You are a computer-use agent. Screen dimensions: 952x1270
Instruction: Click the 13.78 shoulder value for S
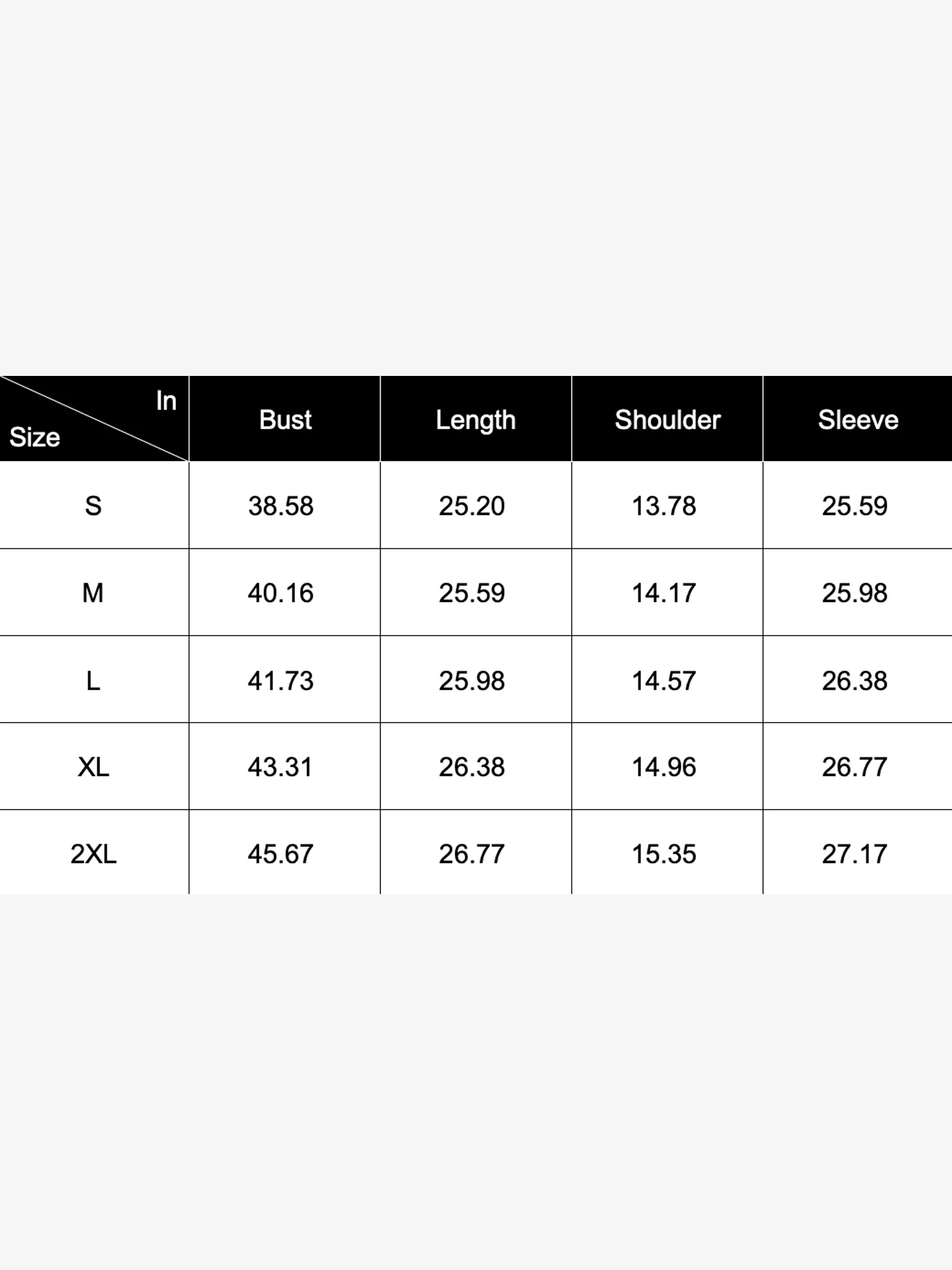[x=664, y=506]
